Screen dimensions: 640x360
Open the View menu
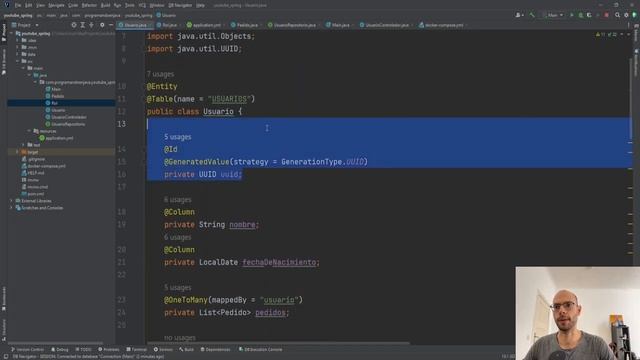click(40, 5)
